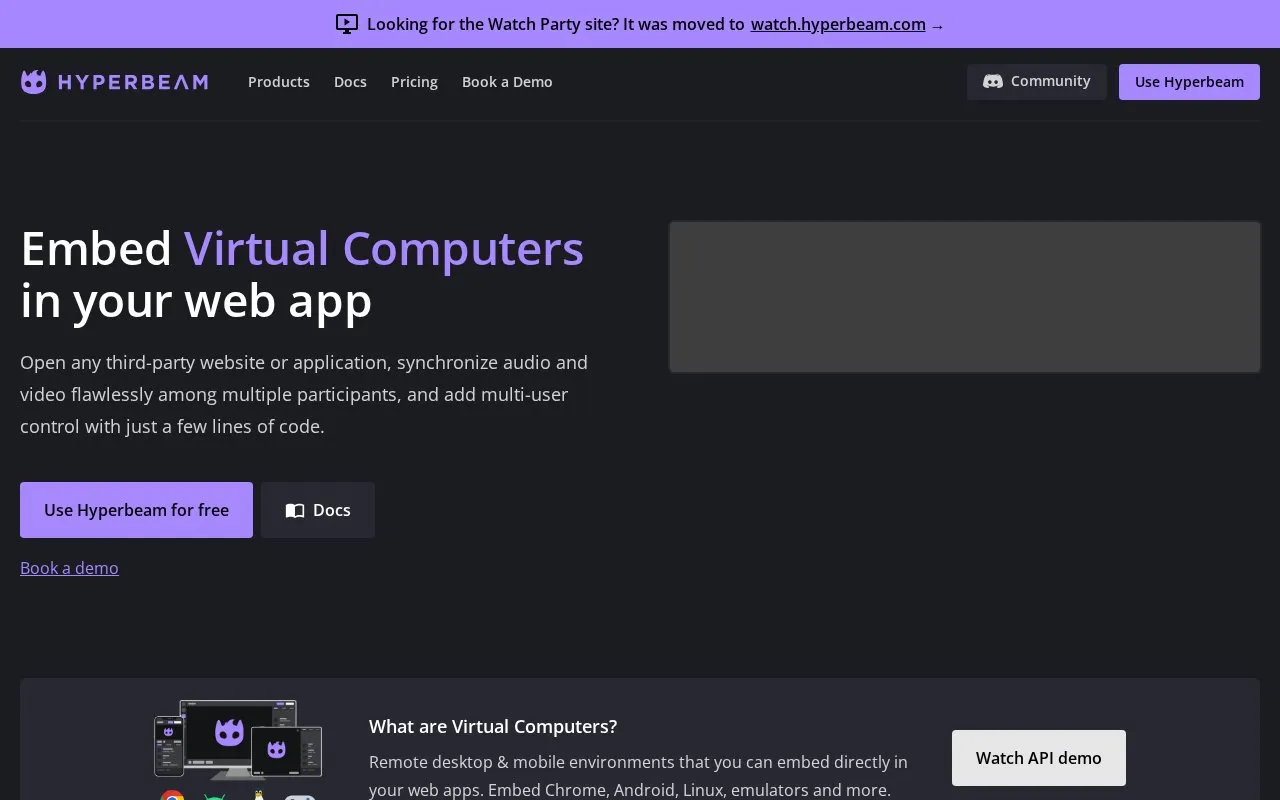Open the Docs button with the book icon
The height and width of the screenshot is (800, 1280).
pyautogui.click(x=318, y=510)
